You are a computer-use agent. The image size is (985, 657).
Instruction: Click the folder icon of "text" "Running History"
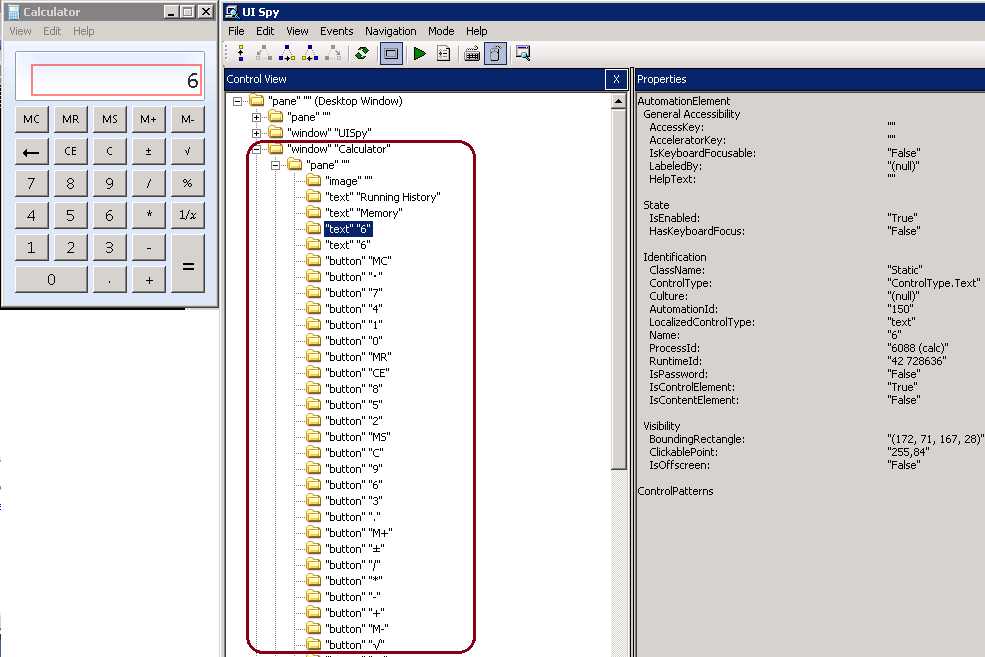tap(313, 197)
